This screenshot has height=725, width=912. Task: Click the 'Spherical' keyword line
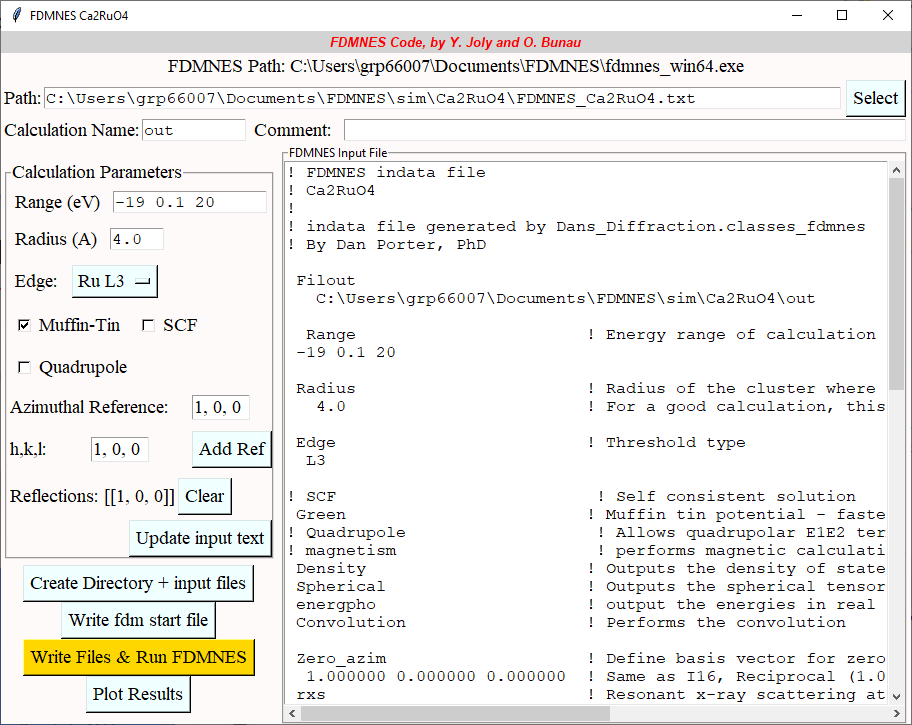coord(340,587)
